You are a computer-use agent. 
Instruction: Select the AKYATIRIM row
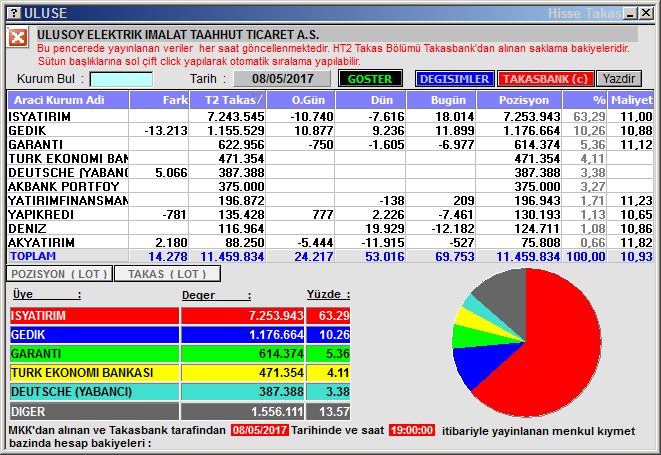(330, 242)
